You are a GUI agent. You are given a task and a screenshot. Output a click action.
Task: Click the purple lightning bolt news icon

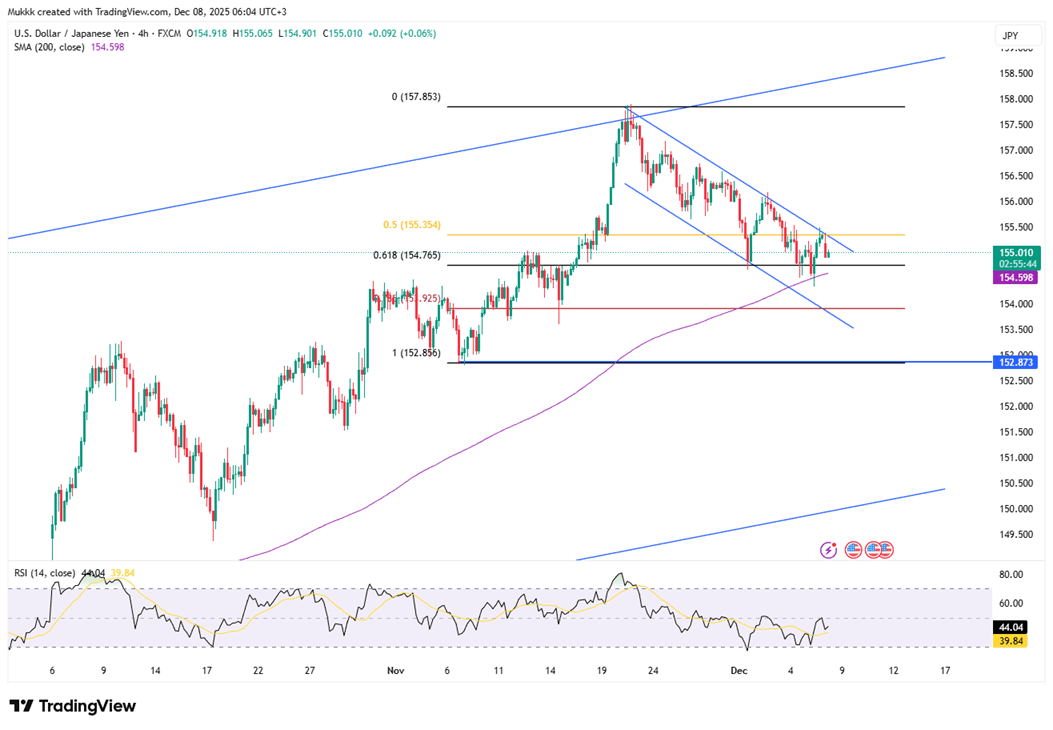(828, 549)
